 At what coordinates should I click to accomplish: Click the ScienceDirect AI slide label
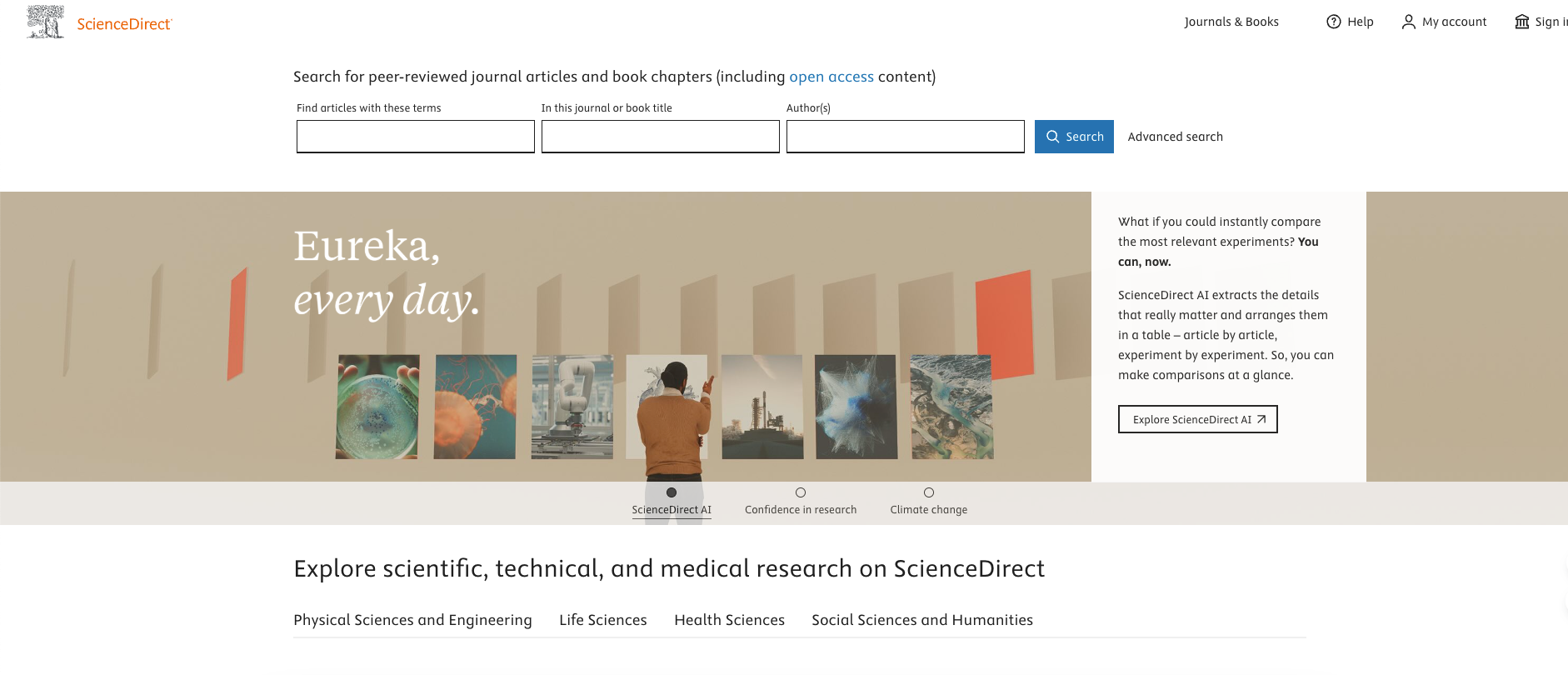pyautogui.click(x=672, y=510)
